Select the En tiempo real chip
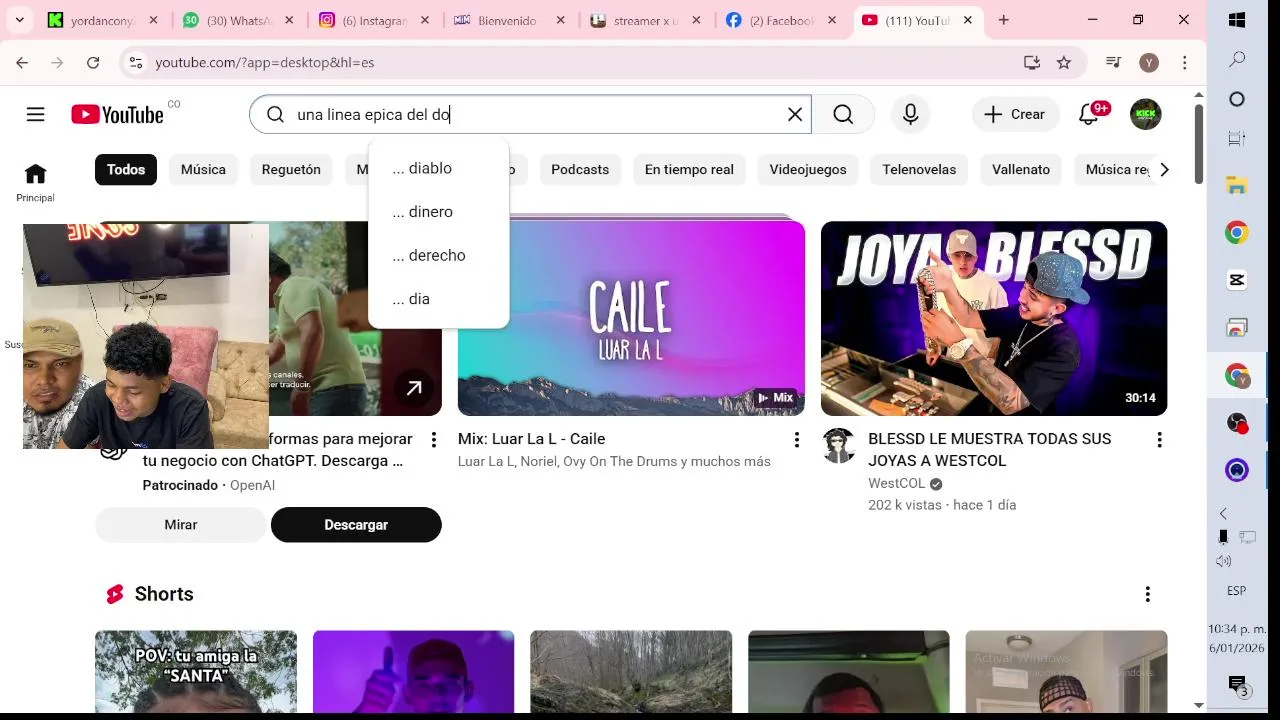The height and width of the screenshot is (720, 1280). tap(689, 169)
